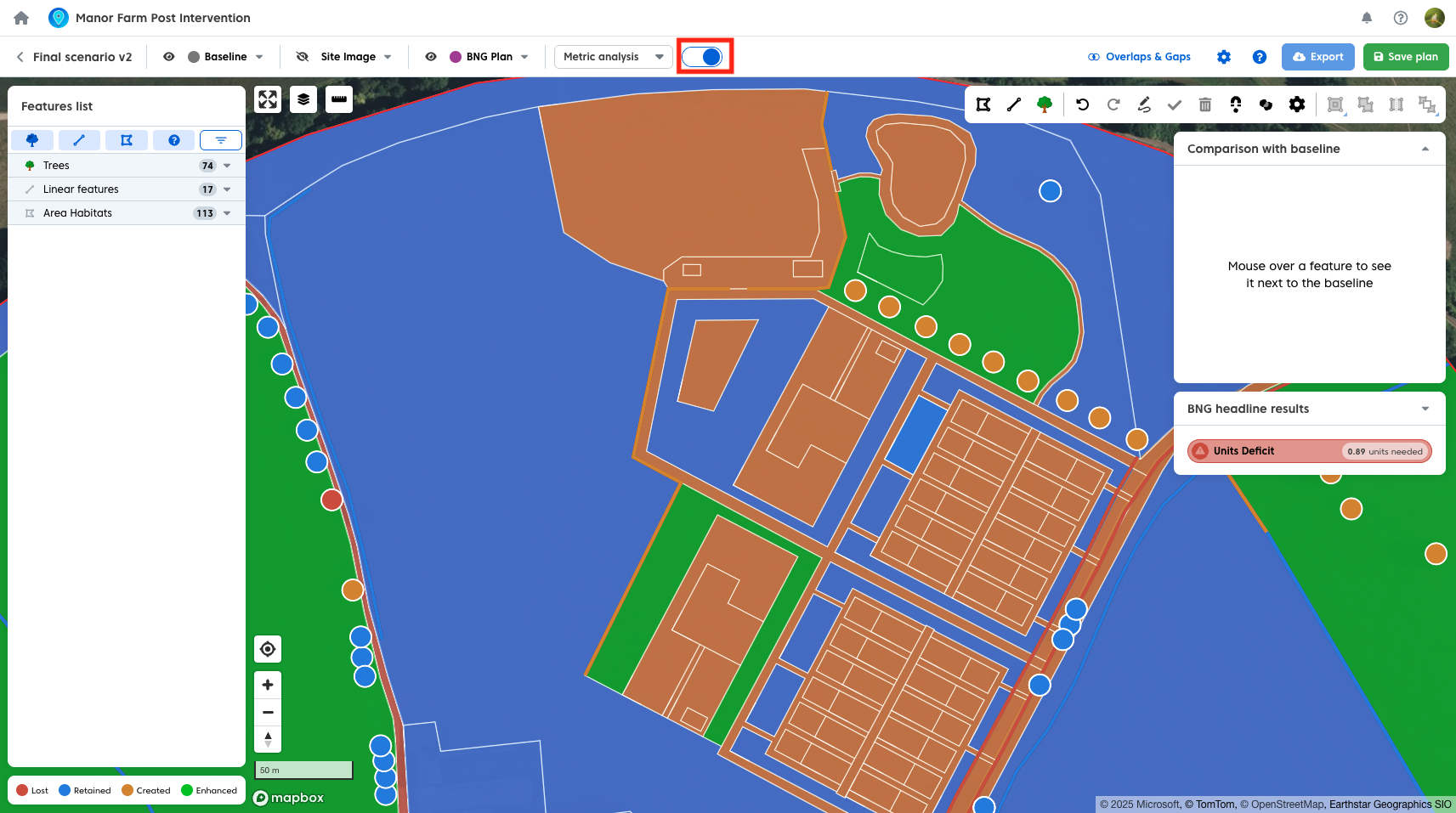Screen dimensions: 1456x813
Task: Open the Overlaps & Gaps link
Action: click(x=1139, y=57)
